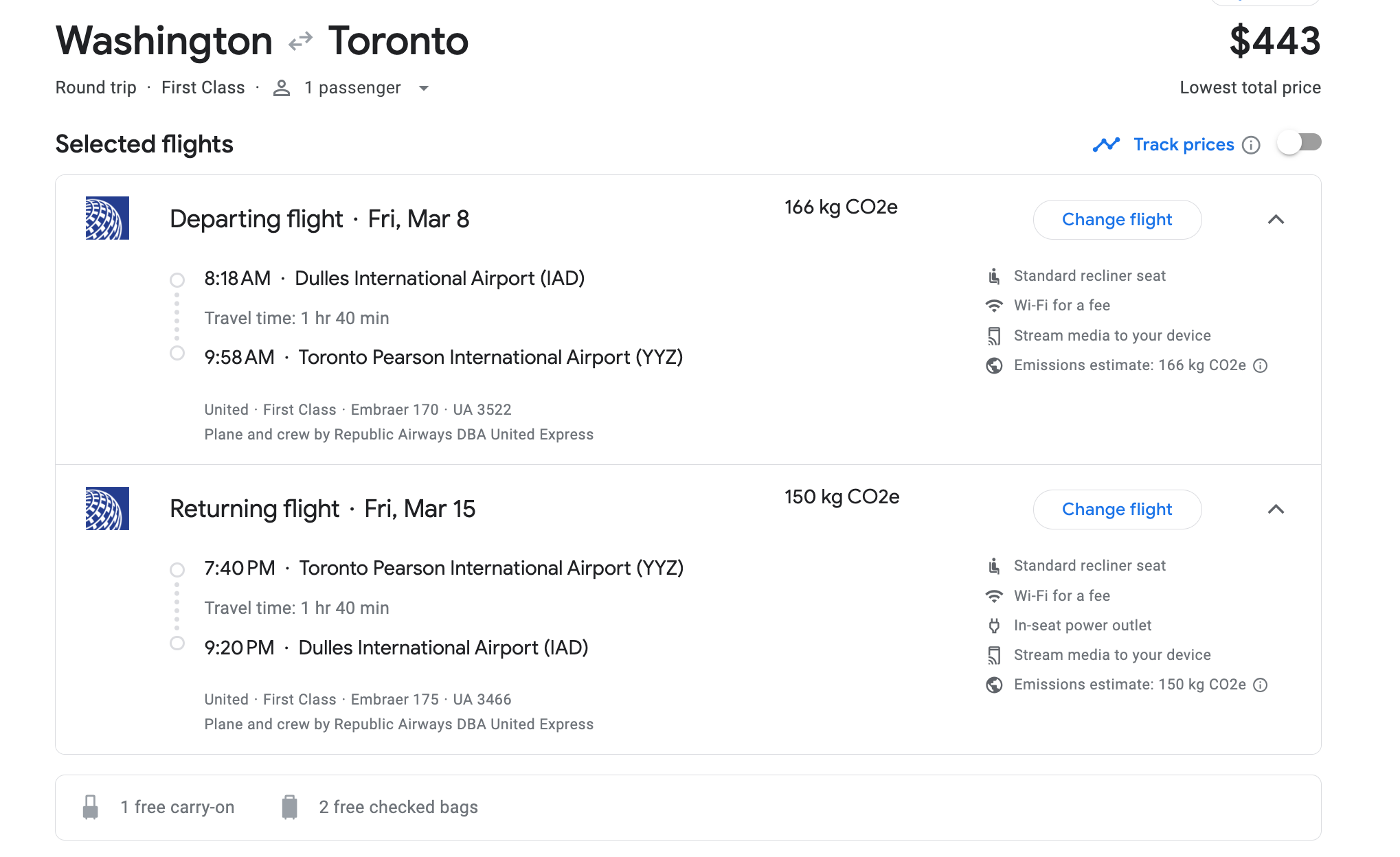Click Change flight for the departing flight
The width and height of the screenshot is (1400, 857).
pos(1117,220)
